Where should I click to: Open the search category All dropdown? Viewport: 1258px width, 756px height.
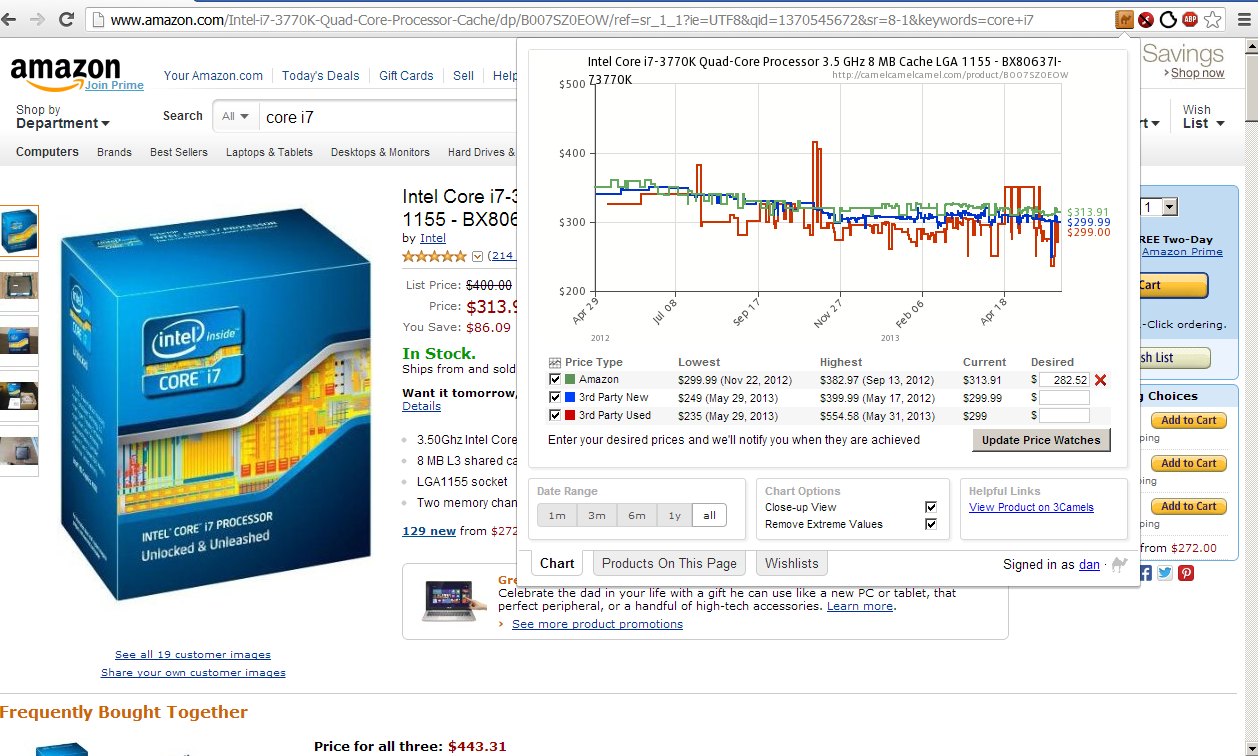tap(236, 117)
